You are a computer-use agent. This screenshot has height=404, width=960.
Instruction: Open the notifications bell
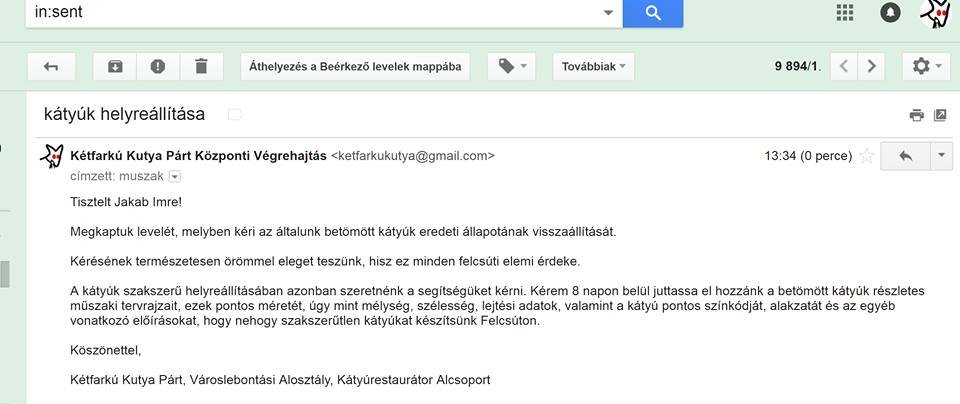coord(890,12)
